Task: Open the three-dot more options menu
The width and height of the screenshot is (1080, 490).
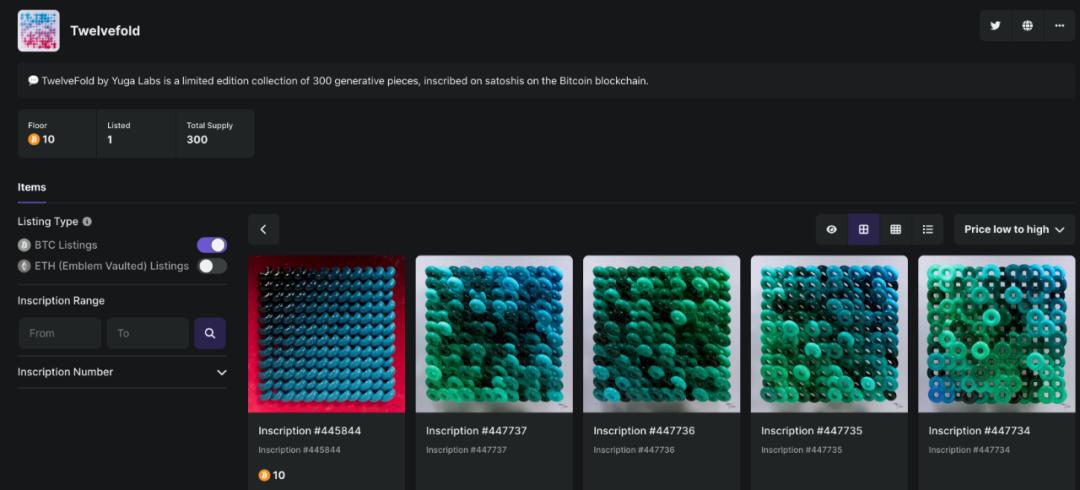Action: (x=1059, y=26)
